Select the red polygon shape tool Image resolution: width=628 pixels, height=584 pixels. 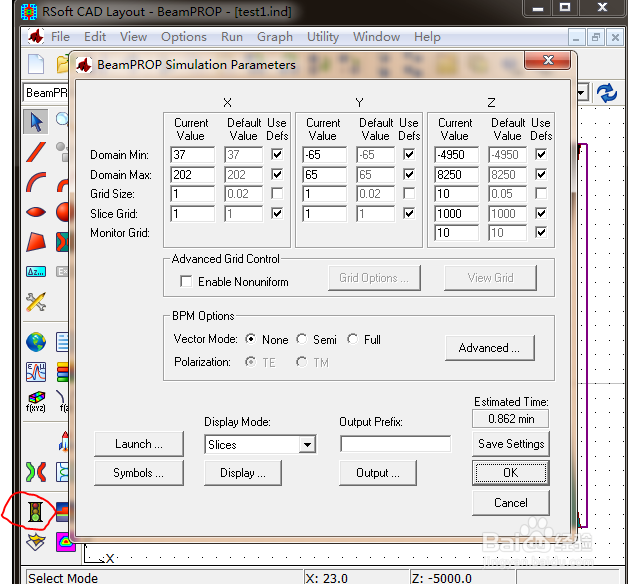36,242
